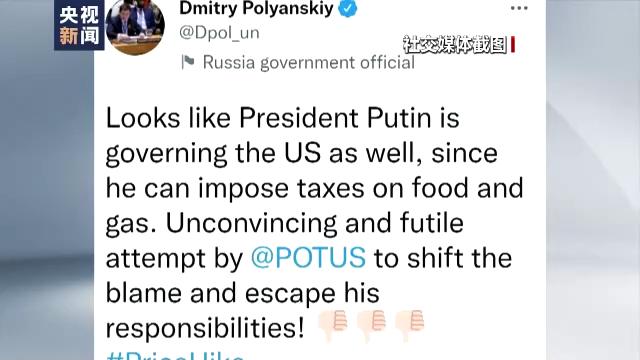The width and height of the screenshot is (640, 360).
Task: Open the three-dot more options menu
Action: point(519,8)
